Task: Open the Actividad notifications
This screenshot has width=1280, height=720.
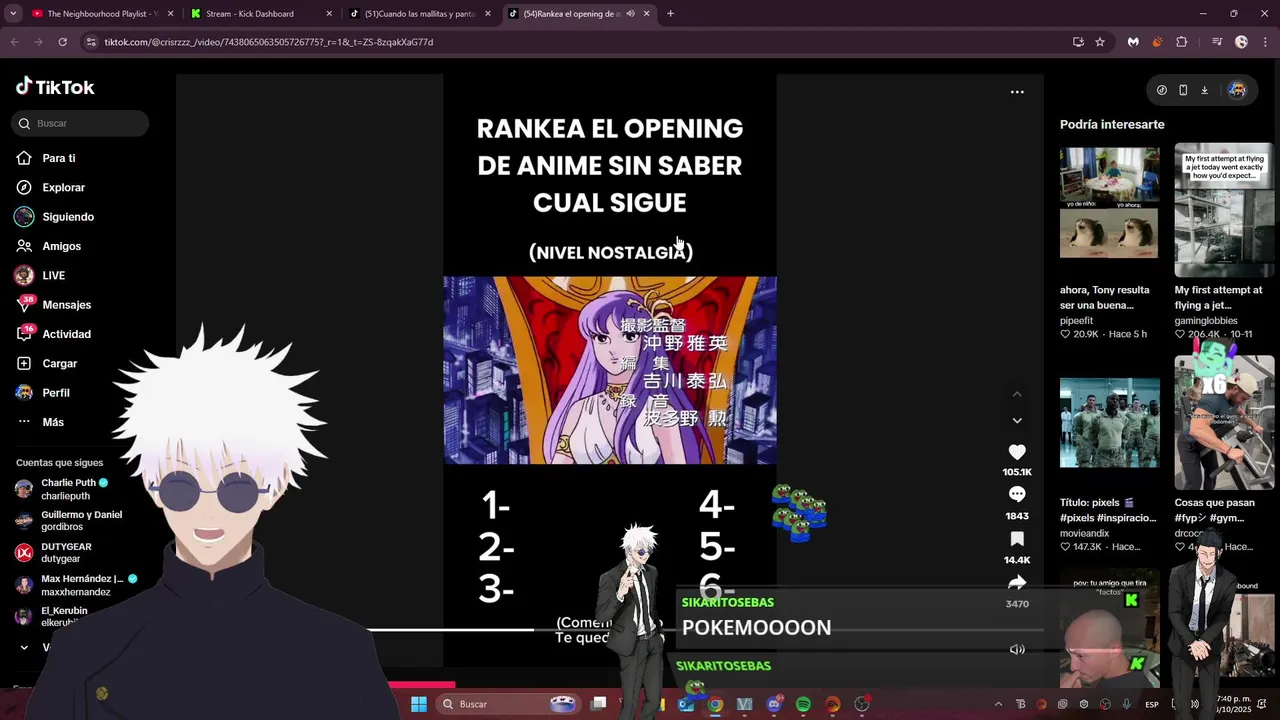Action: pyautogui.click(x=66, y=334)
